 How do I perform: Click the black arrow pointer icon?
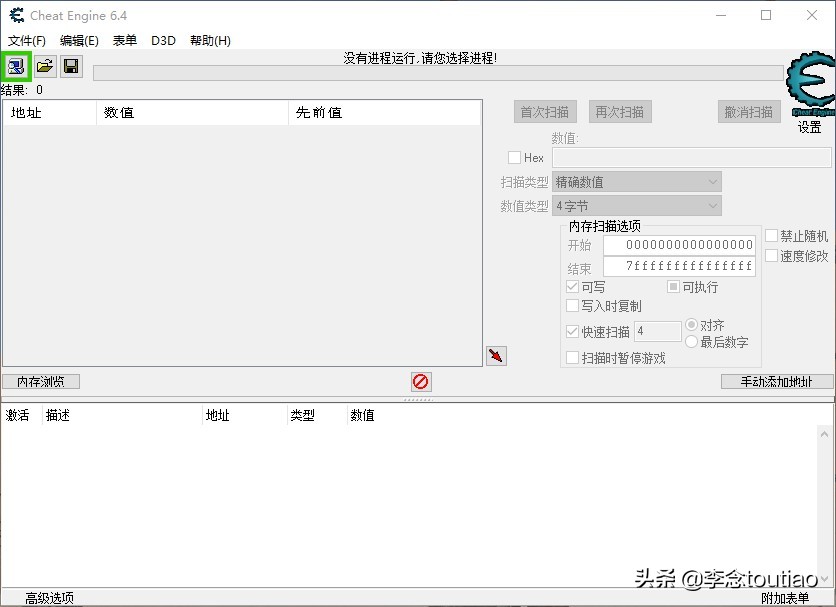tap(496, 355)
